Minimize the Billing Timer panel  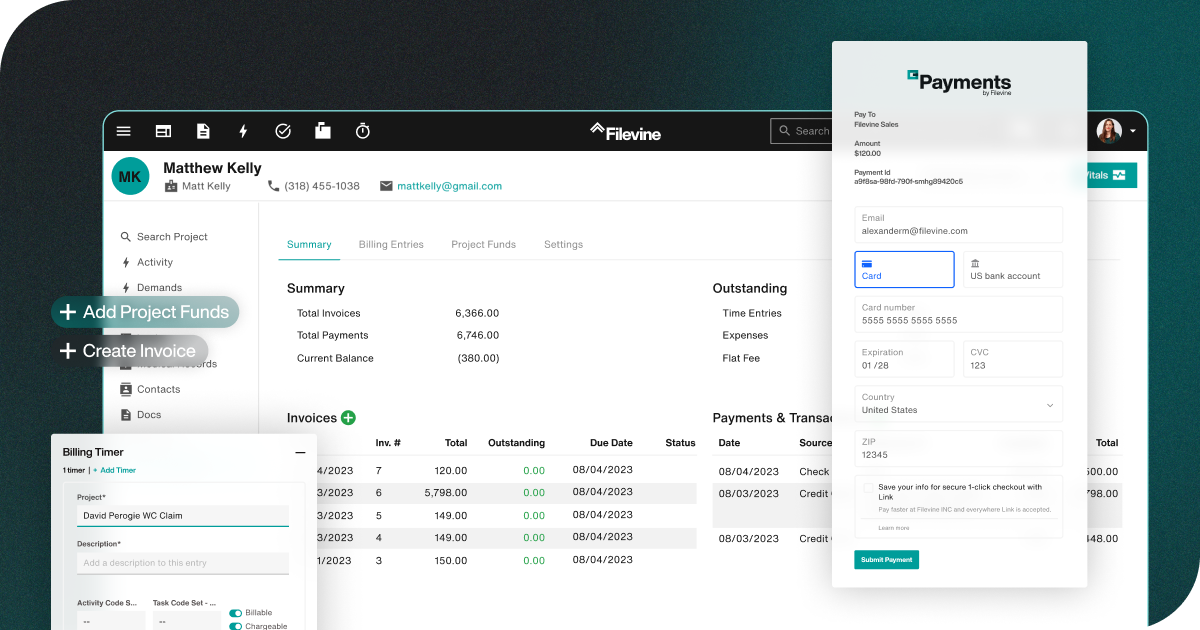coord(300,453)
